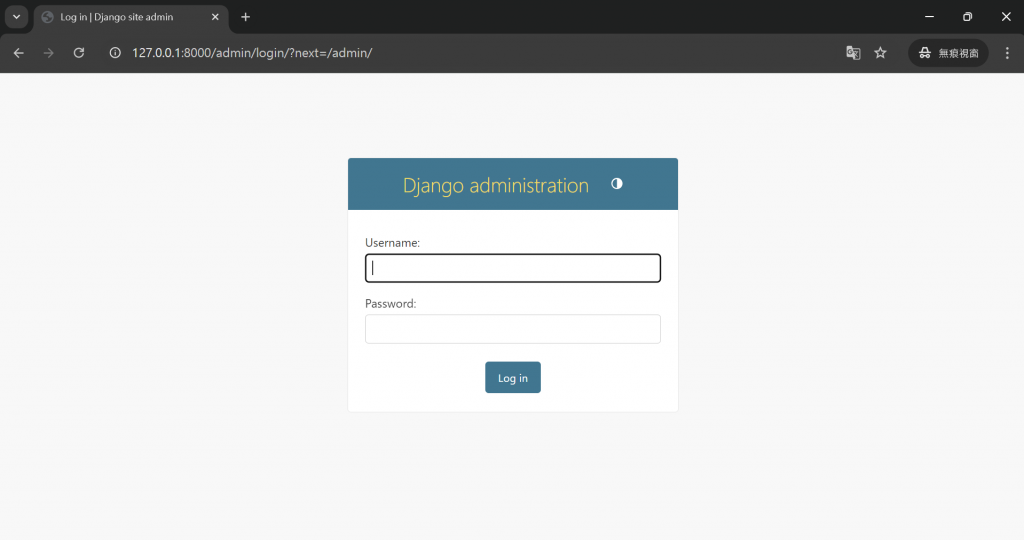This screenshot has height=540, width=1024.
Task: Close the Log in Django site admin tab
Action: [215, 17]
